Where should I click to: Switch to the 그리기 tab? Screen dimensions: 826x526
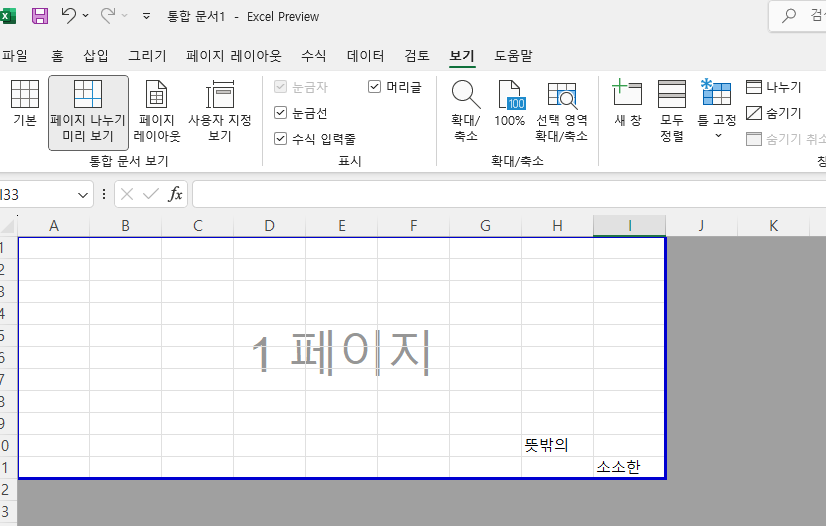pos(148,55)
